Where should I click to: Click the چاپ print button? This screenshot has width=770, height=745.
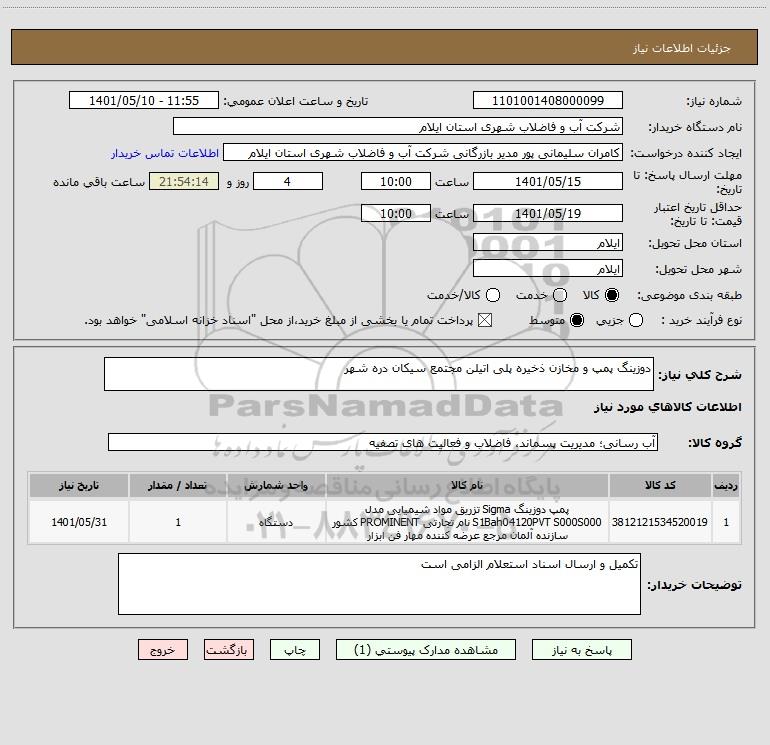(295, 650)
